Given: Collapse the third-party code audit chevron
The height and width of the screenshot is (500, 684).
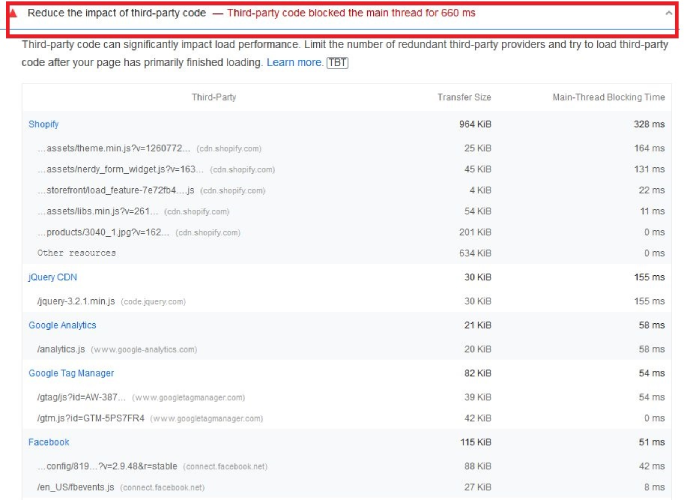Looking at the screenshot, I should pos(667,15).
